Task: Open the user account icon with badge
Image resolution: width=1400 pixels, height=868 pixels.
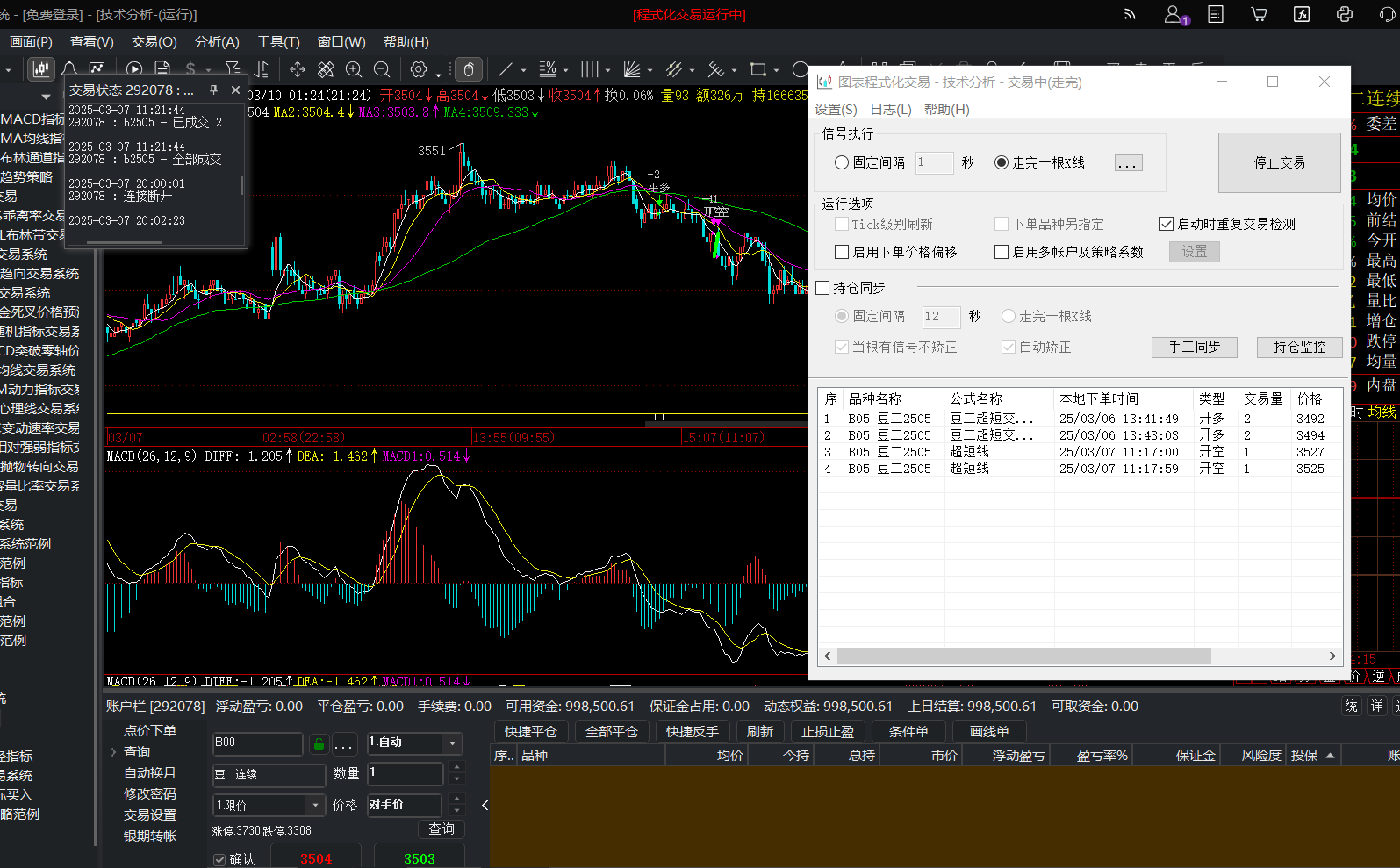Action: pyautogui.click(x=1174, y=14)
